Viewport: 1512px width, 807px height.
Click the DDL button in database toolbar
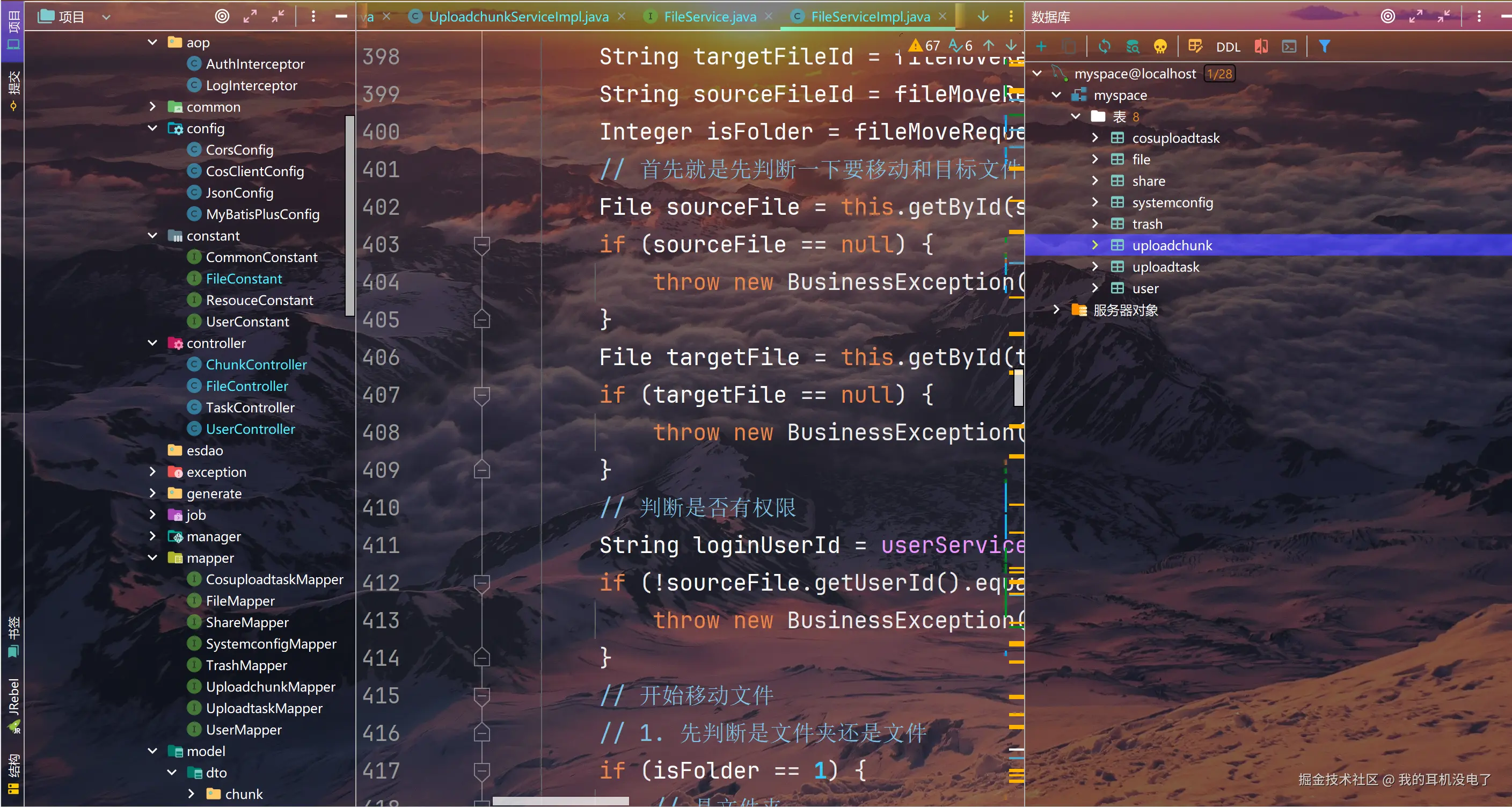1228,47
